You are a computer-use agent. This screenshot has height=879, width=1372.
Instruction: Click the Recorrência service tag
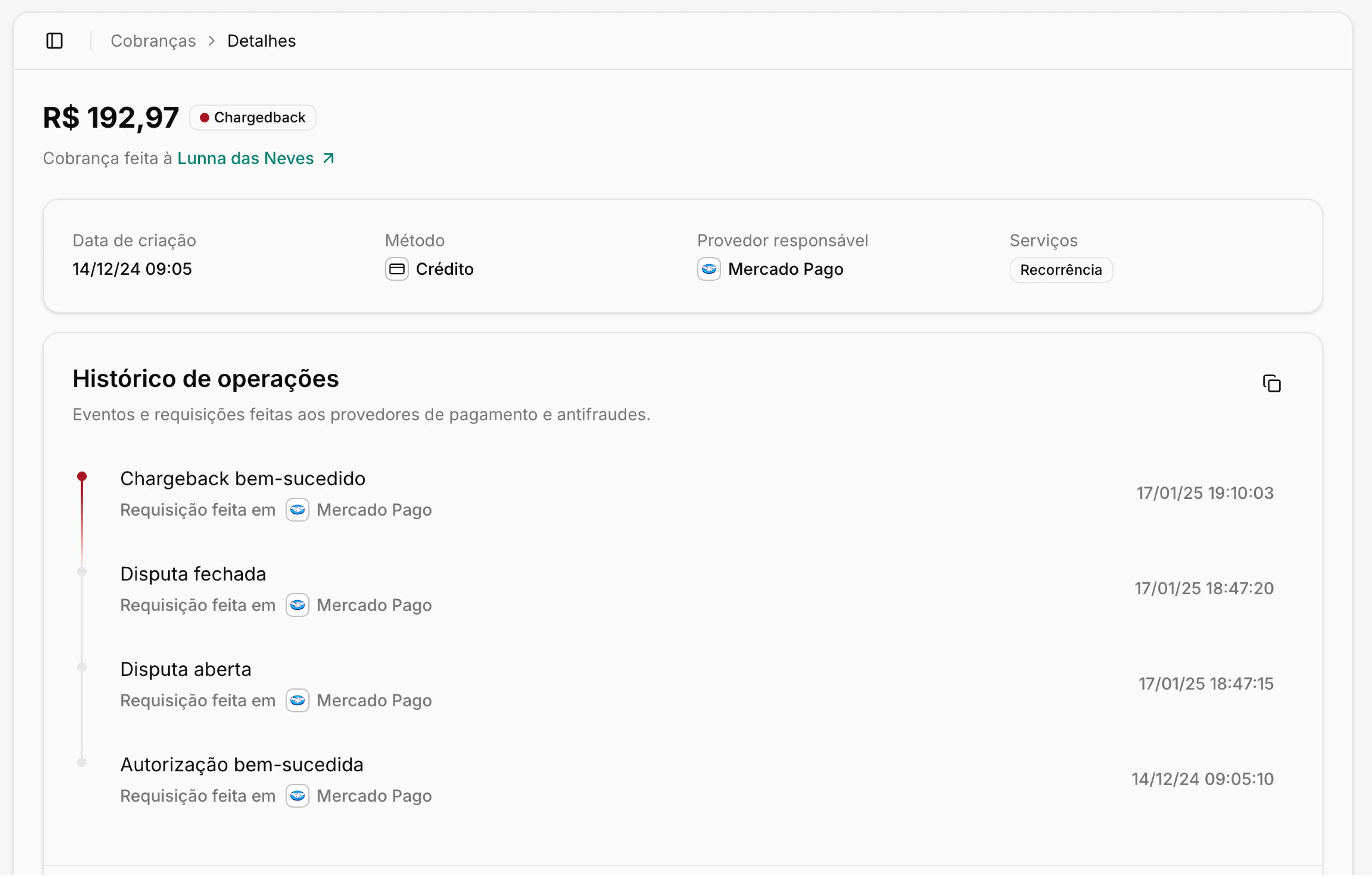click(x=1061, y=270)
